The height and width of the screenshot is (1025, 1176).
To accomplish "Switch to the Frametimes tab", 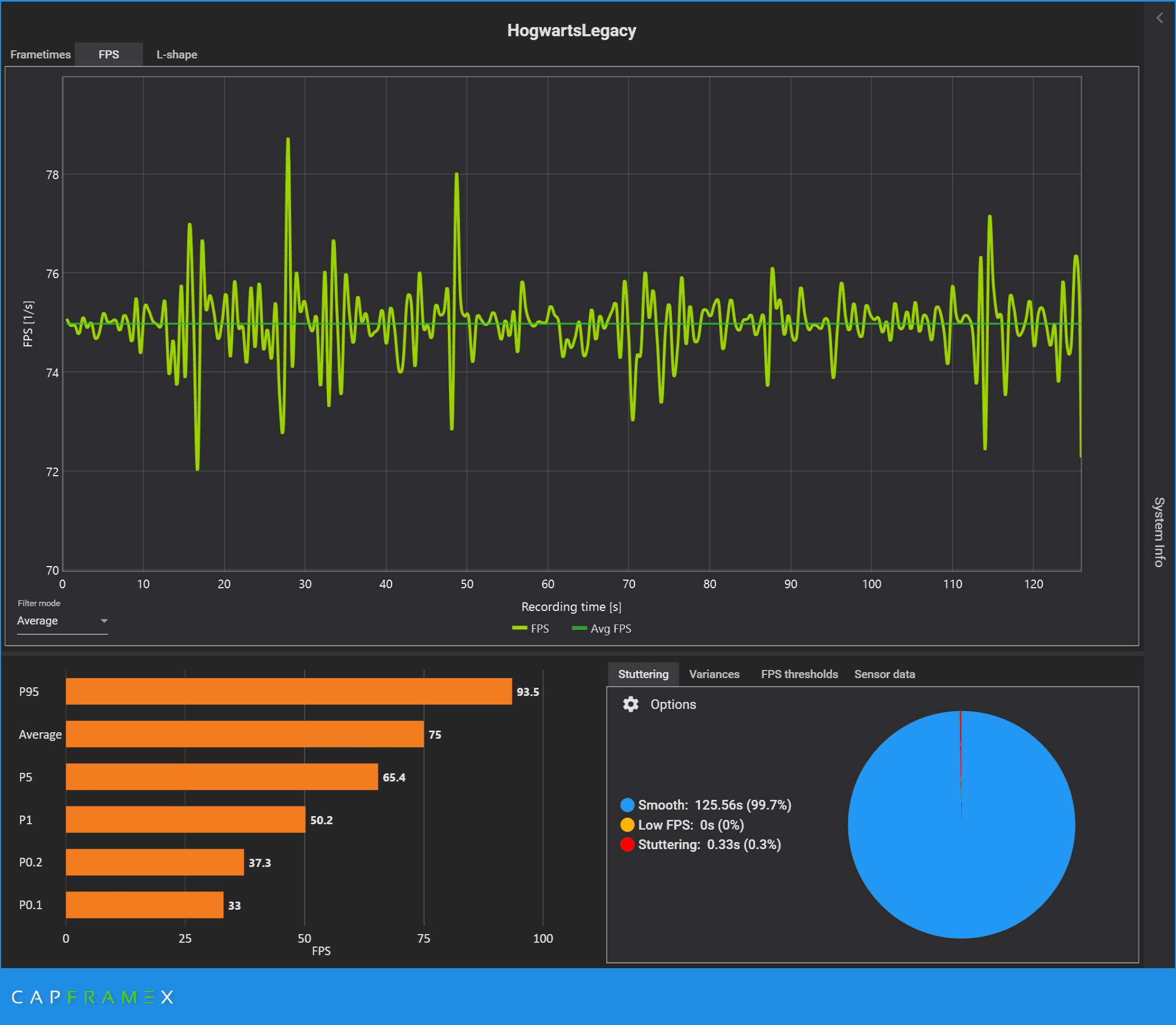I will 40,54.
